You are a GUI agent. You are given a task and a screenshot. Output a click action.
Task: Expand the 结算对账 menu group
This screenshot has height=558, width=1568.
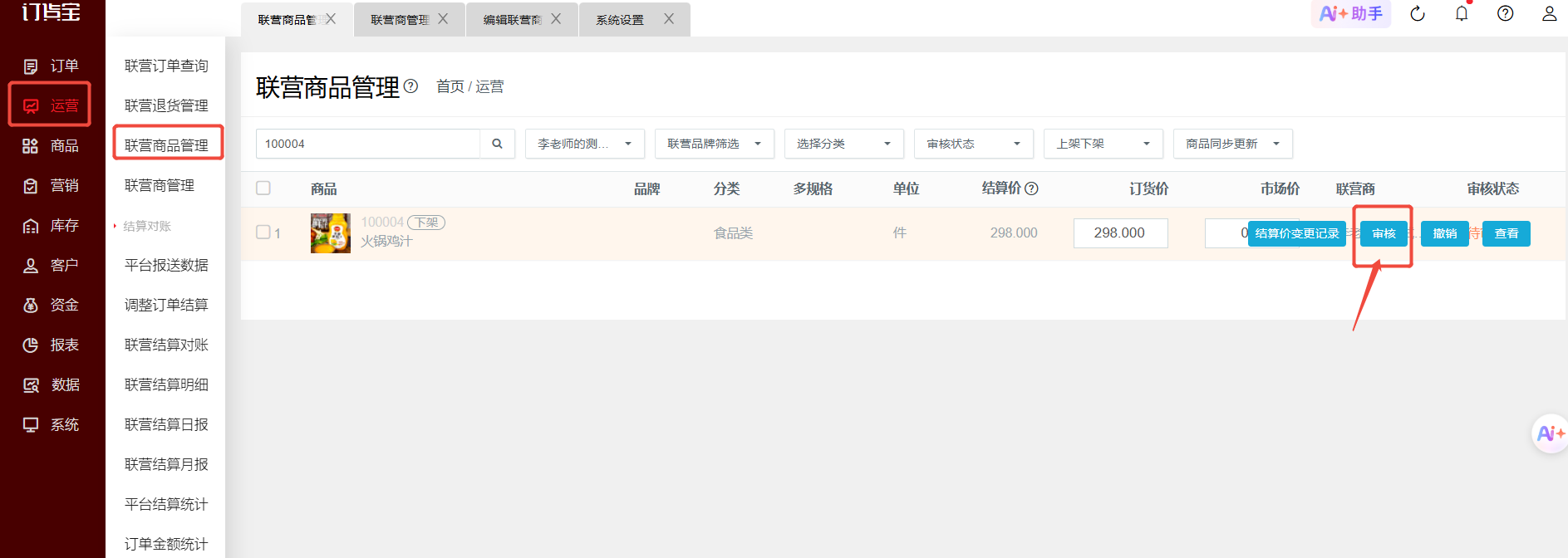pyautogui.click(x=147, y=226)
